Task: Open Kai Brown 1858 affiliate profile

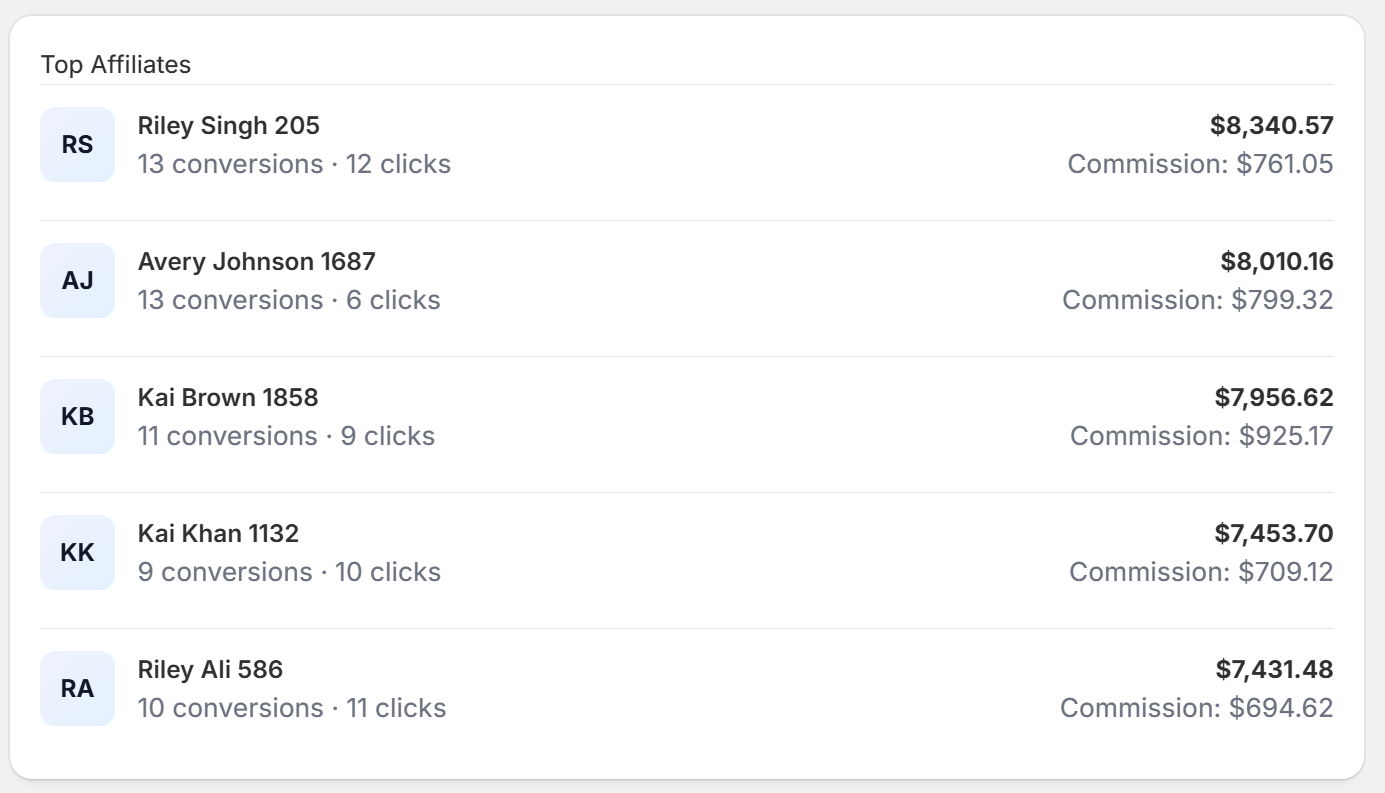Action: [x=228, y=397]
